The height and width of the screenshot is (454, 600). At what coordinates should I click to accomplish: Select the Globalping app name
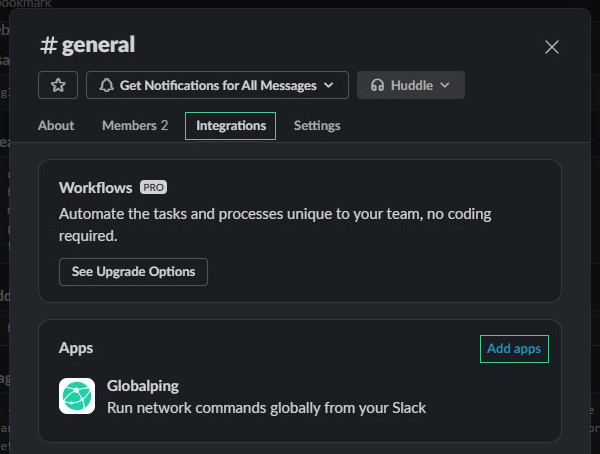(x=143, y=386)
